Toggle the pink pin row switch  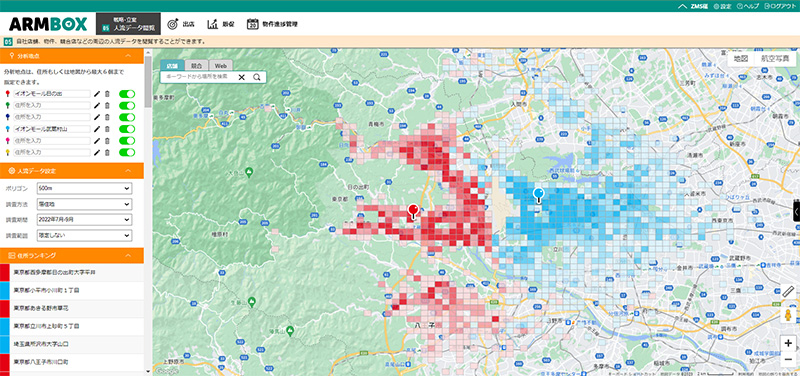point(127,141)
